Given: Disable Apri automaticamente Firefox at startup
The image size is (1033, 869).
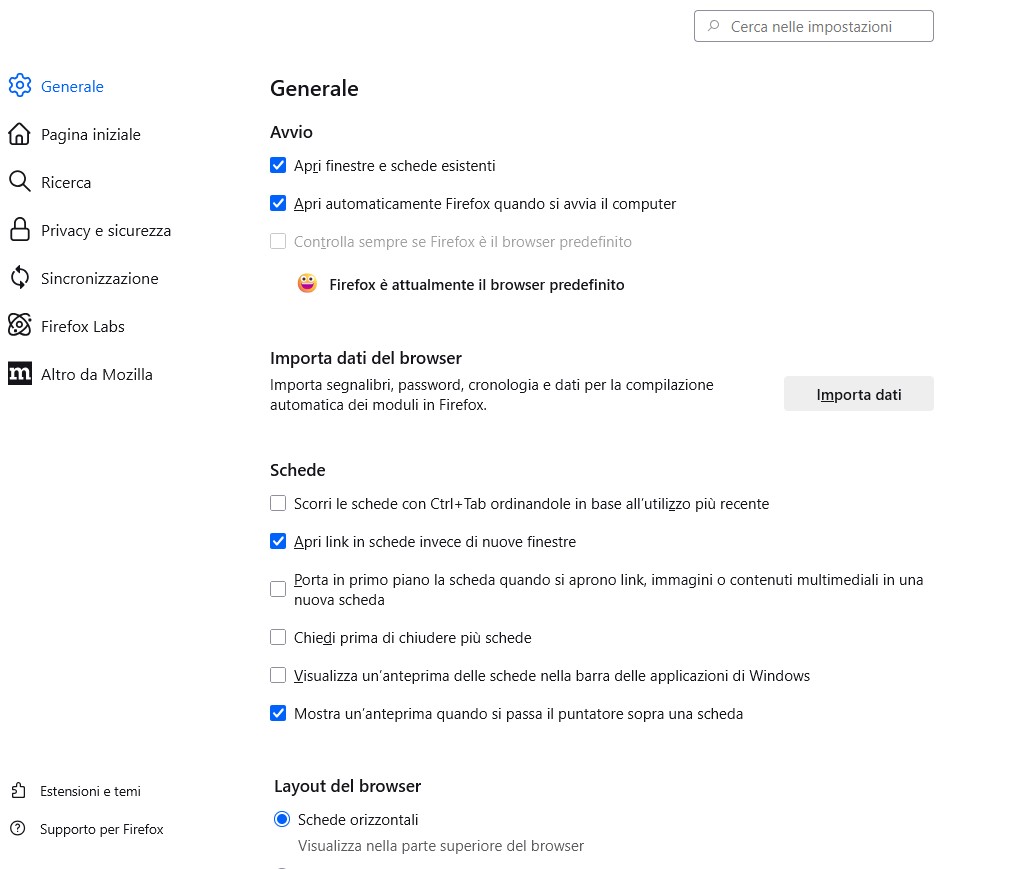Looking at the screenshot, I should click(278, 204).
